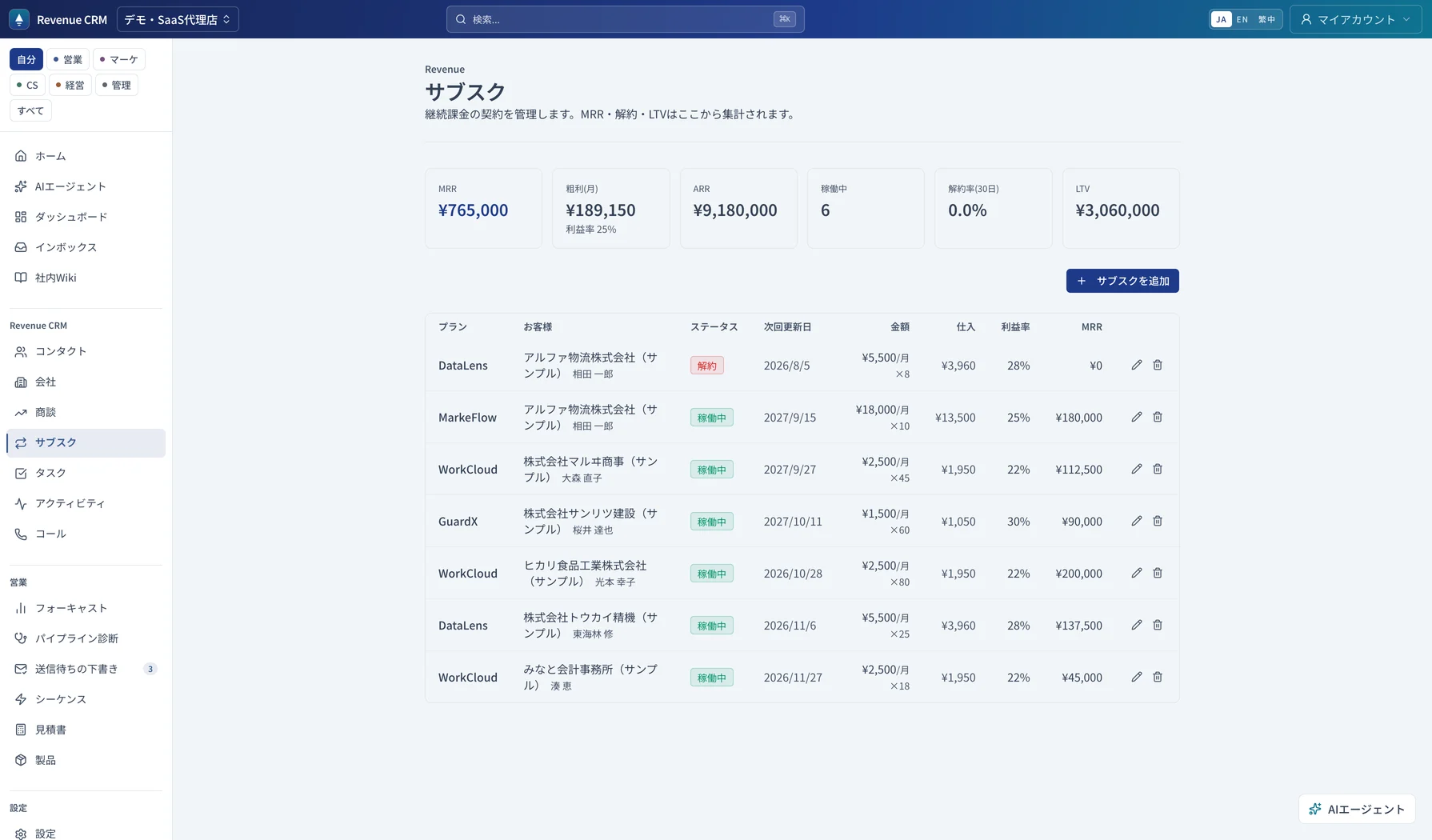Navigate to フォーキャスト
This screenshot has width=1432, height=840.
(x=86, y=608)
